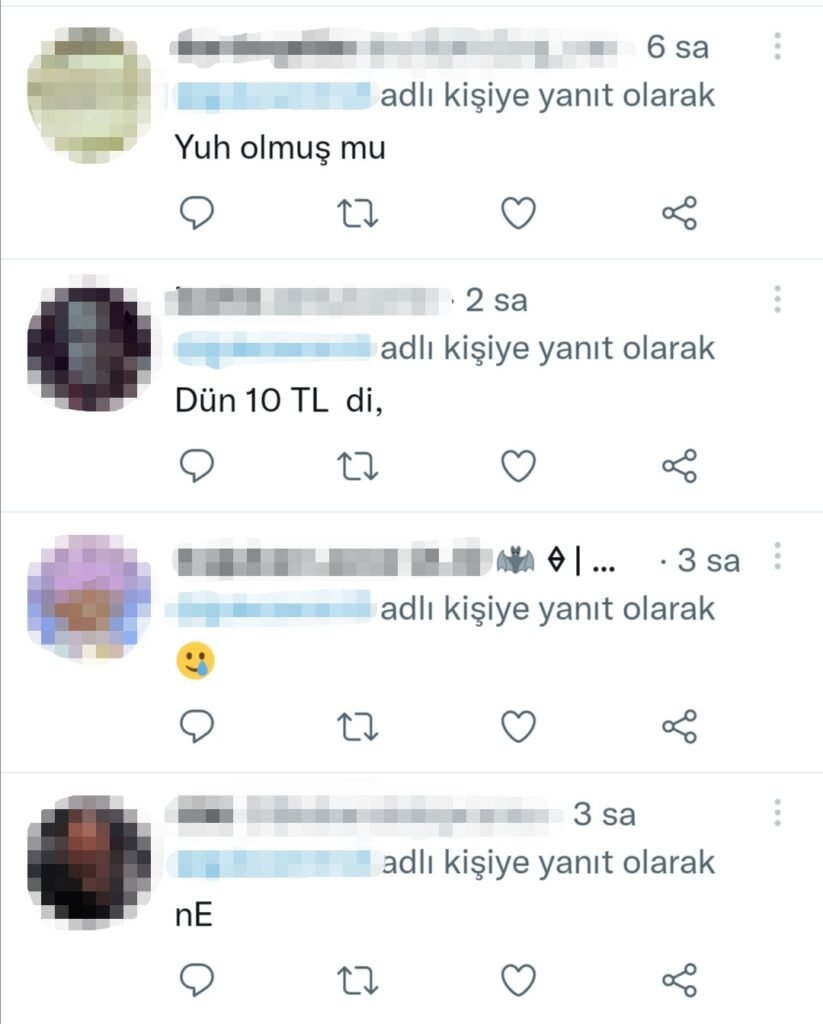
Task: Reply to the "nE" tweet
Action: [197, 980]
